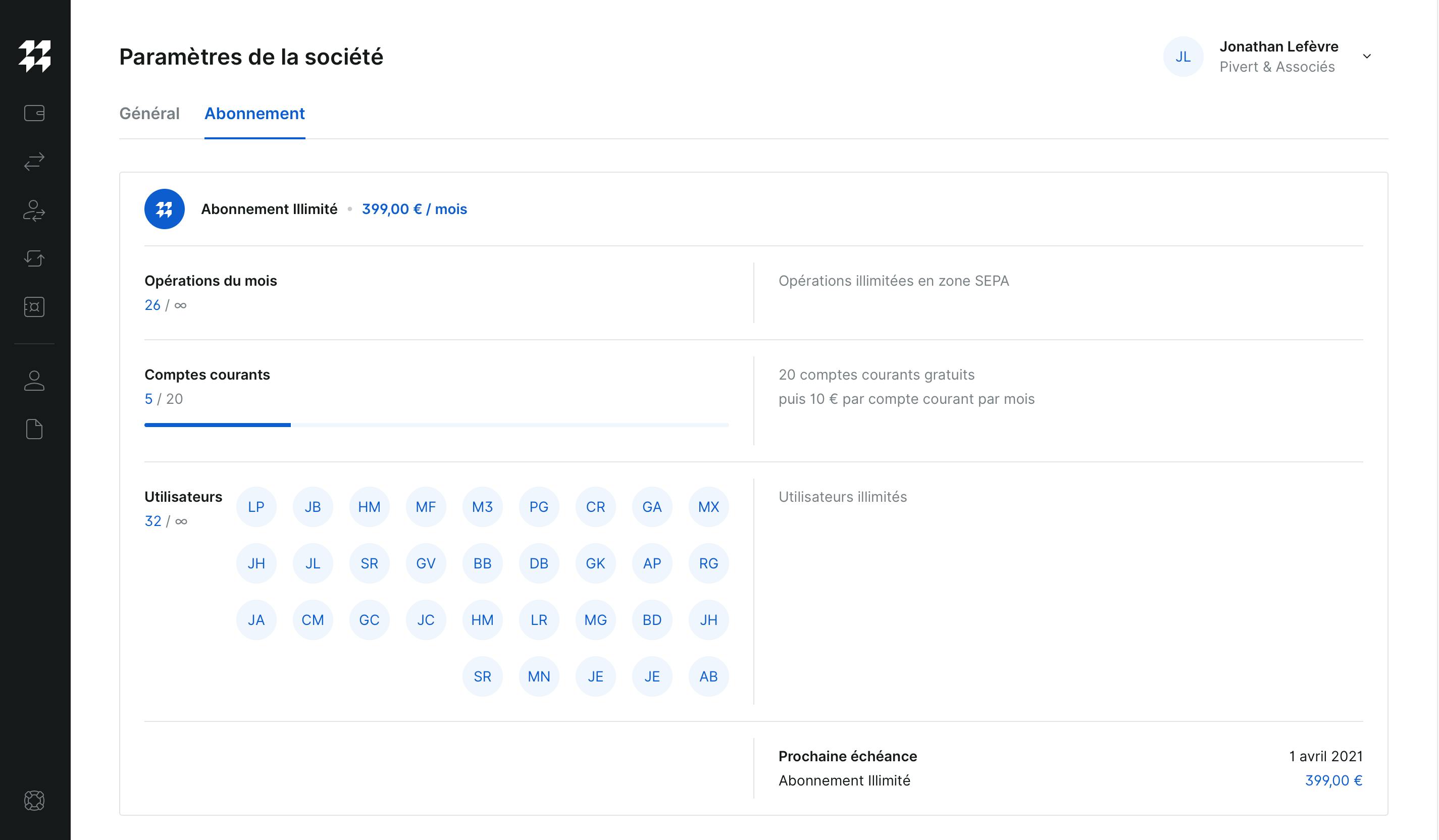The height and width of the screenshot is (840, 1439).
Task: Select the JA user avatar
Action: point(256,619)
